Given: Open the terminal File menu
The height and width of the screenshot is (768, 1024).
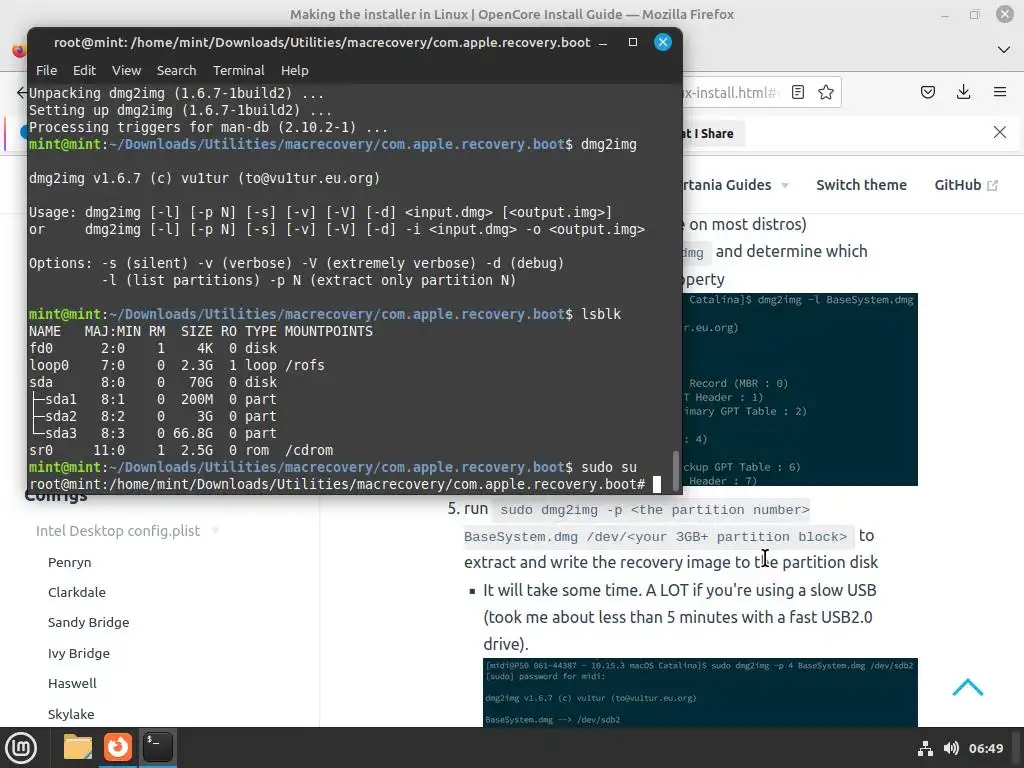Looking at the screenshot, I should tap(46, 71).
